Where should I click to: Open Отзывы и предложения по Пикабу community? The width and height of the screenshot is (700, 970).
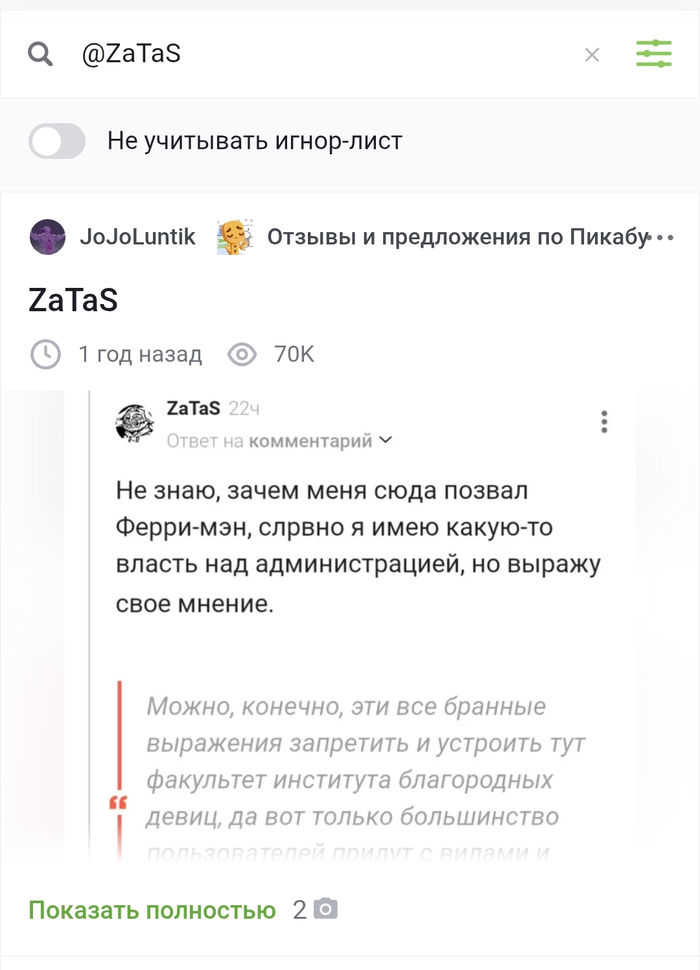456,237
